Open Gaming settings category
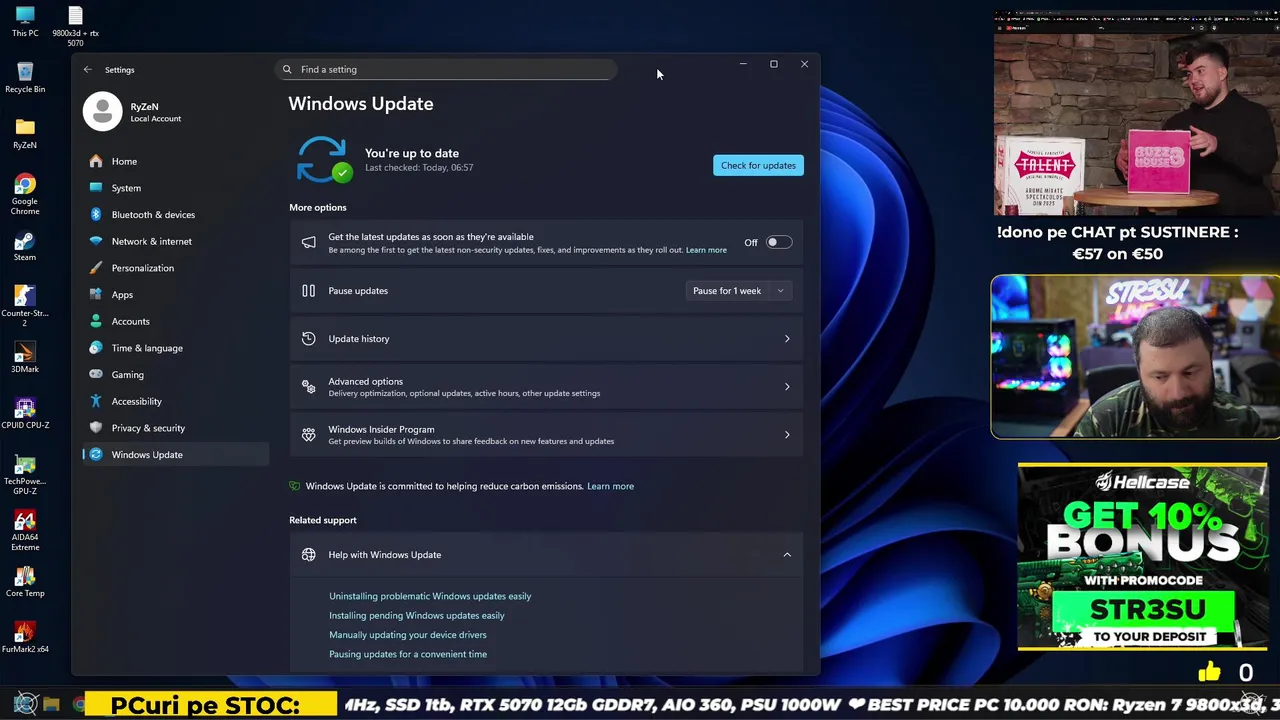Viewport: 1280px width, 720px height. click(x=176, y=375)
